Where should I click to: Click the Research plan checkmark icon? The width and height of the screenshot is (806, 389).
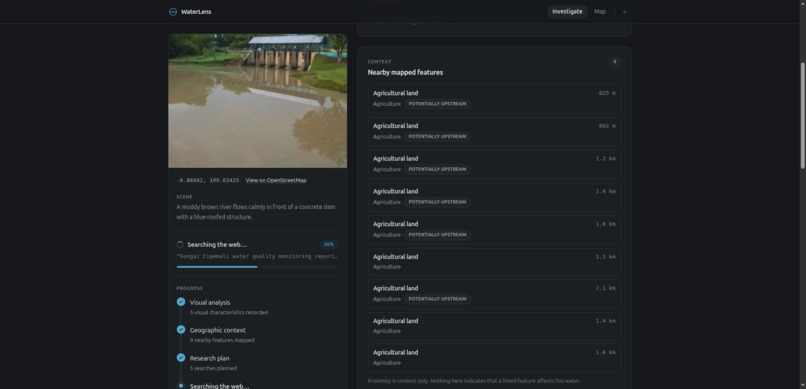(181, 358)
